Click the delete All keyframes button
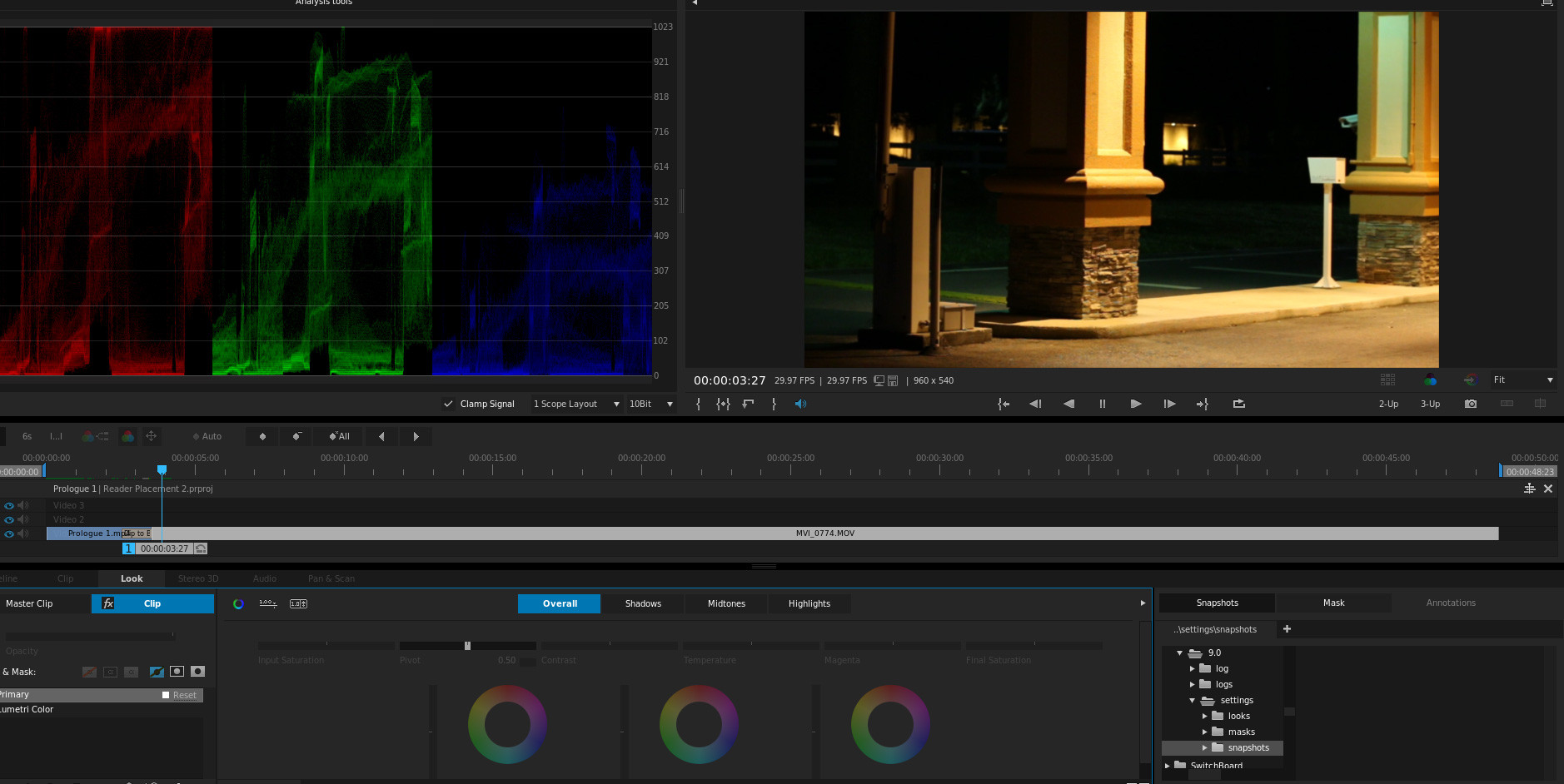Screen dimensions: 1564x784 click(x=339, y=436)
